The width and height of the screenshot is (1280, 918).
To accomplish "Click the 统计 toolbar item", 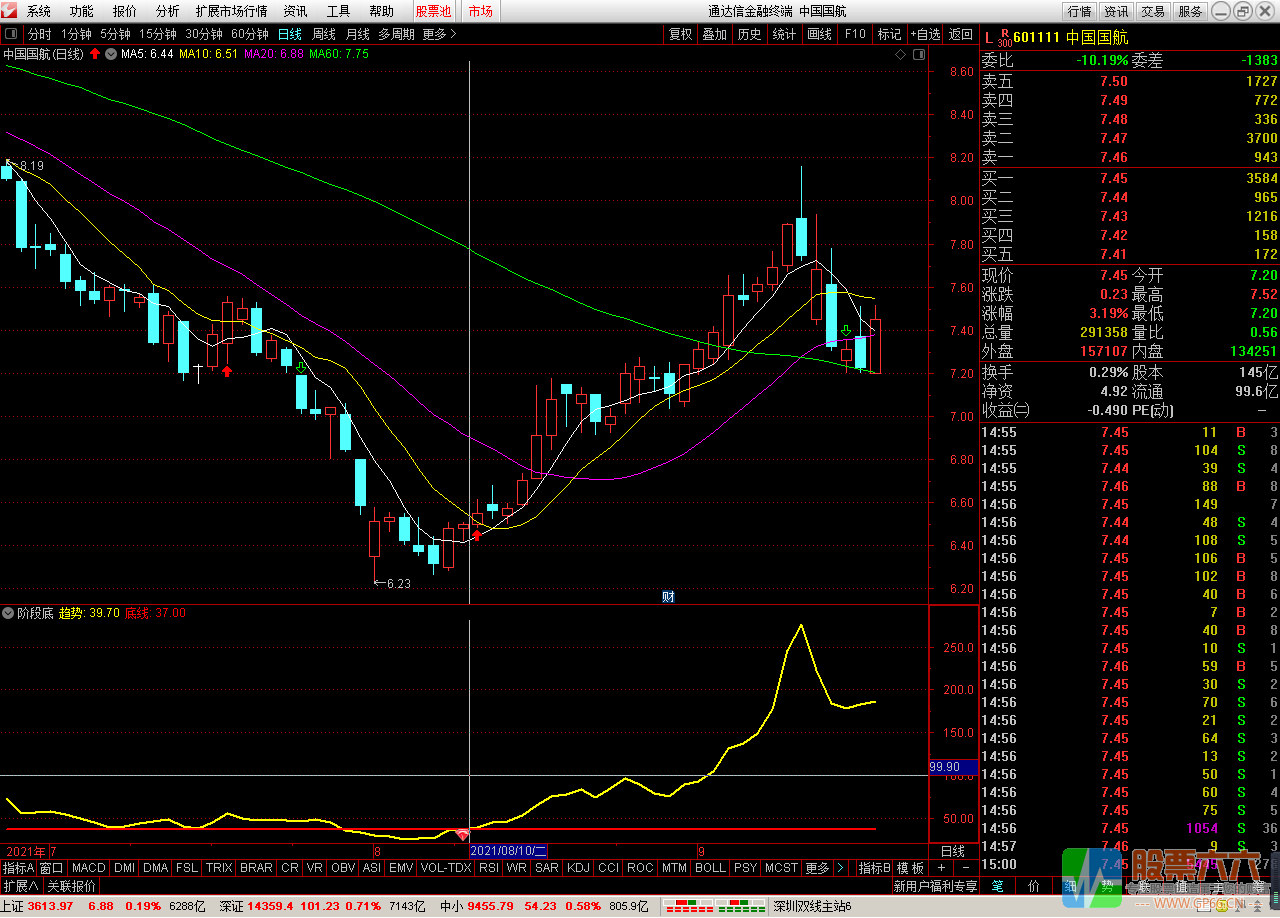I will (785, 34).
